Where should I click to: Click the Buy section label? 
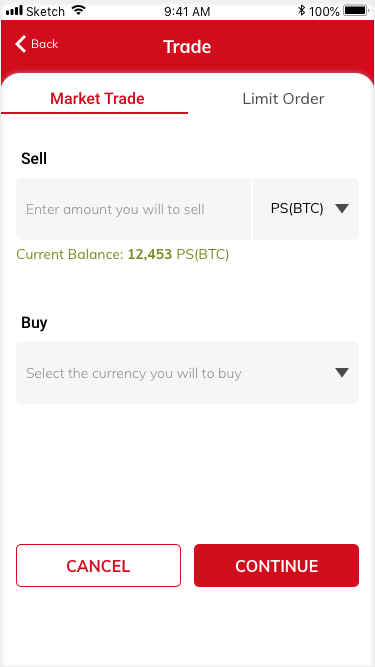click(x=34, y=323)
